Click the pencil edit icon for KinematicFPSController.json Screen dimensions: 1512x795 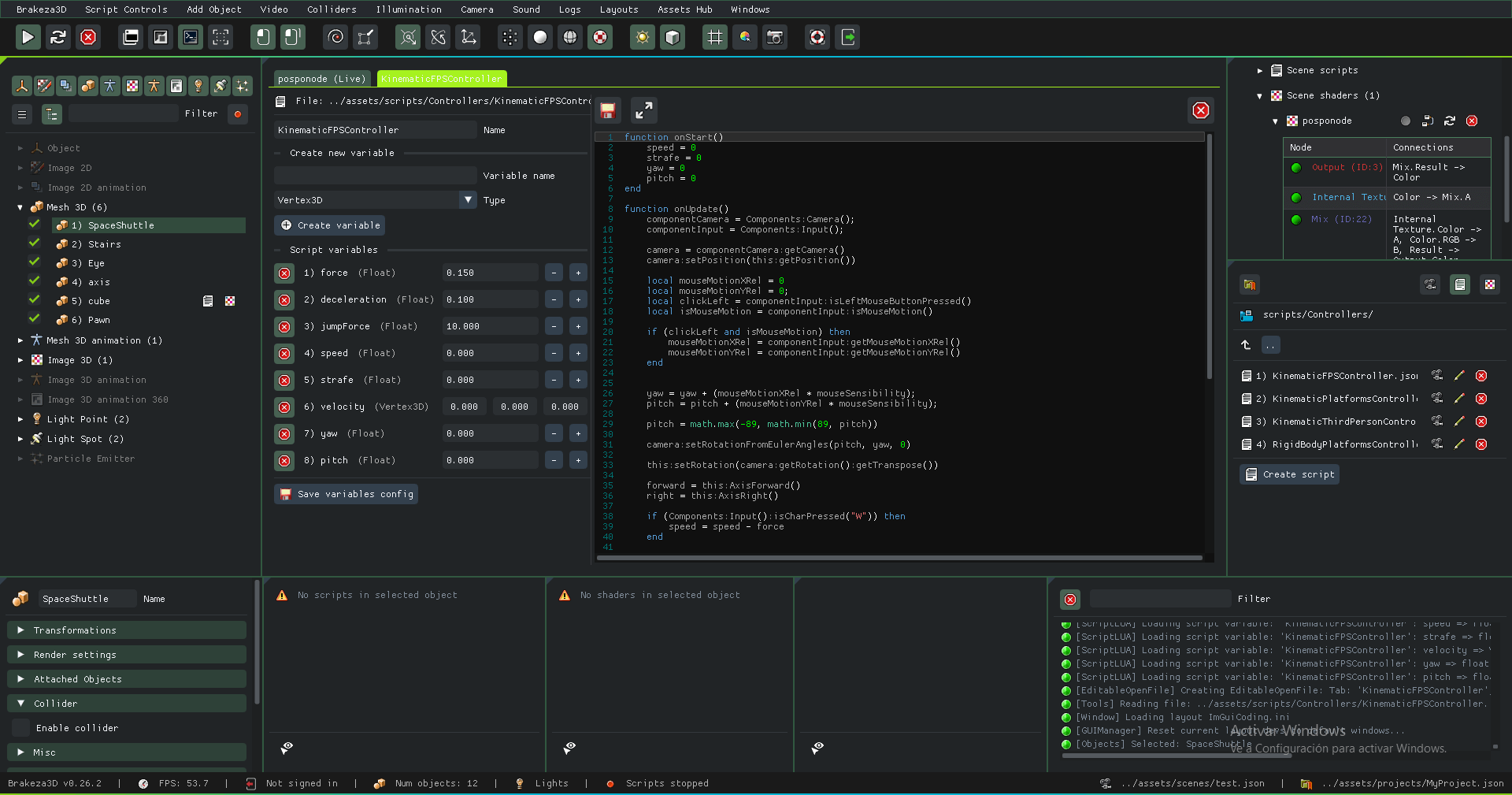point(1458,376)
